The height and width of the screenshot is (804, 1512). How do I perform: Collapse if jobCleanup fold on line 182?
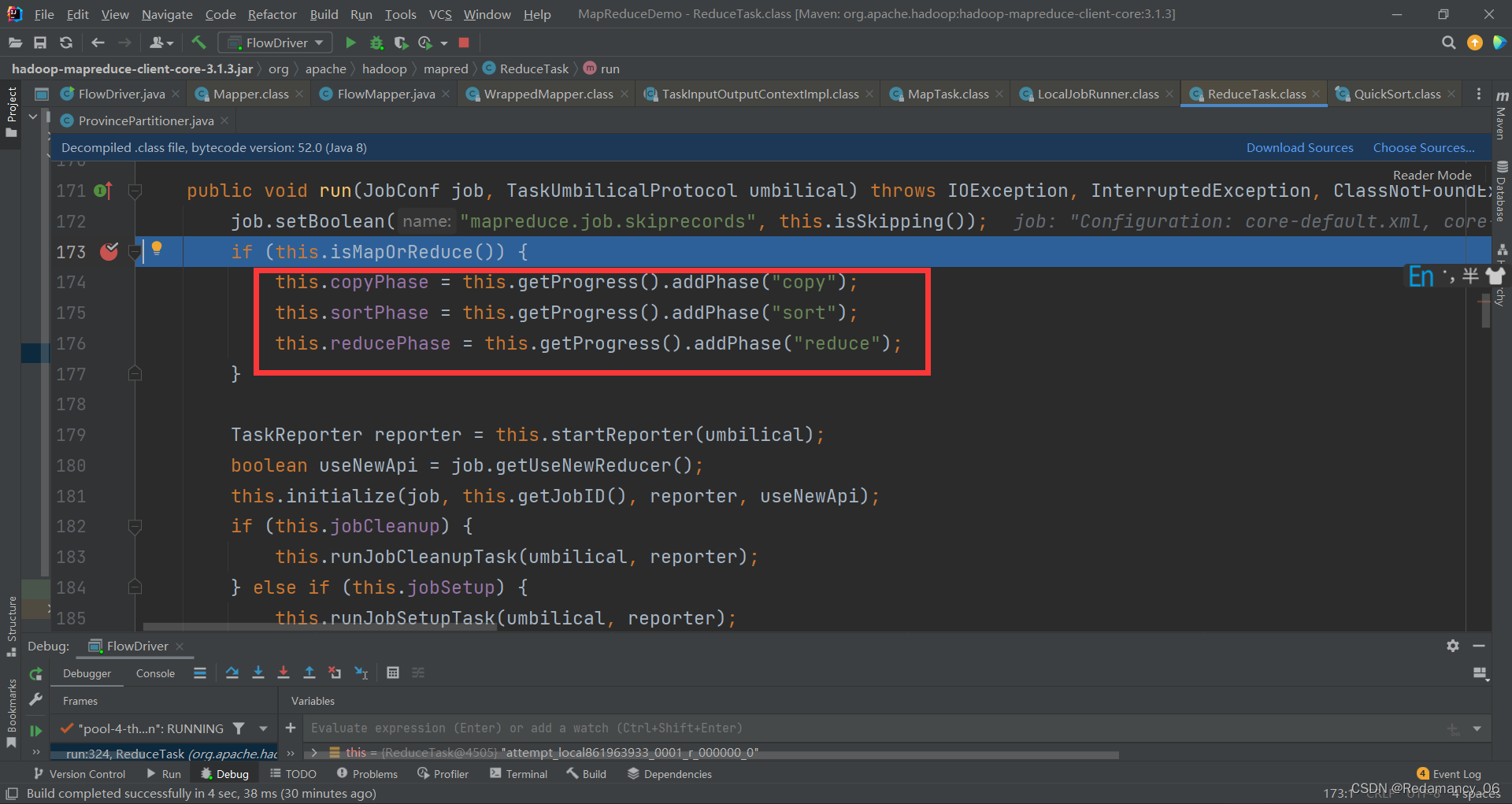point(135,526)
